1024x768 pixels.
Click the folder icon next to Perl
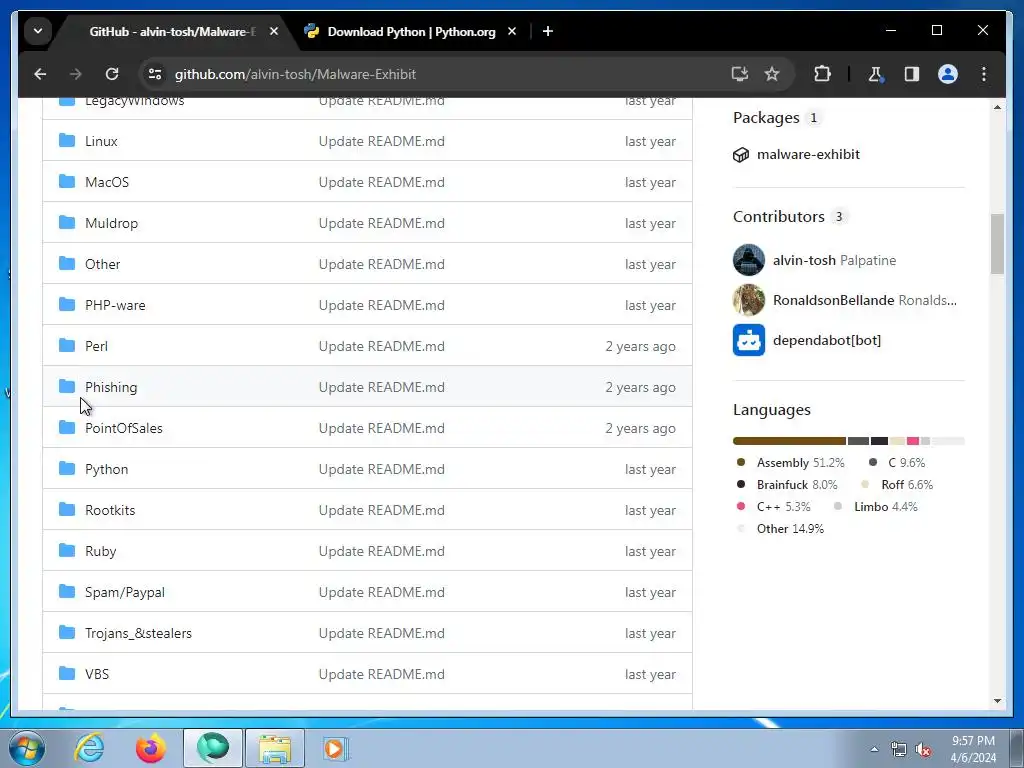pyautogui.click(x=67, y=345)
